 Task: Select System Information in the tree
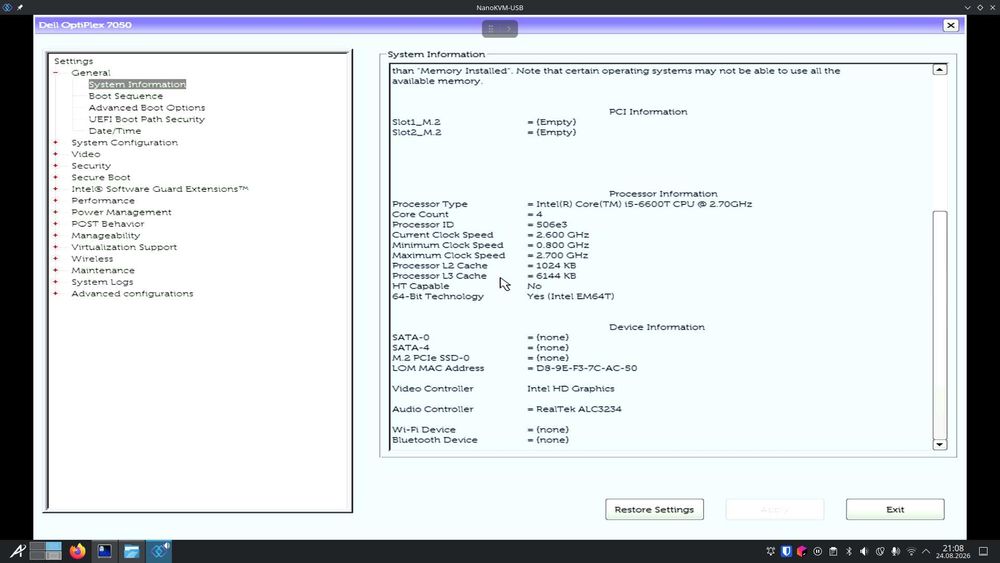137,84
